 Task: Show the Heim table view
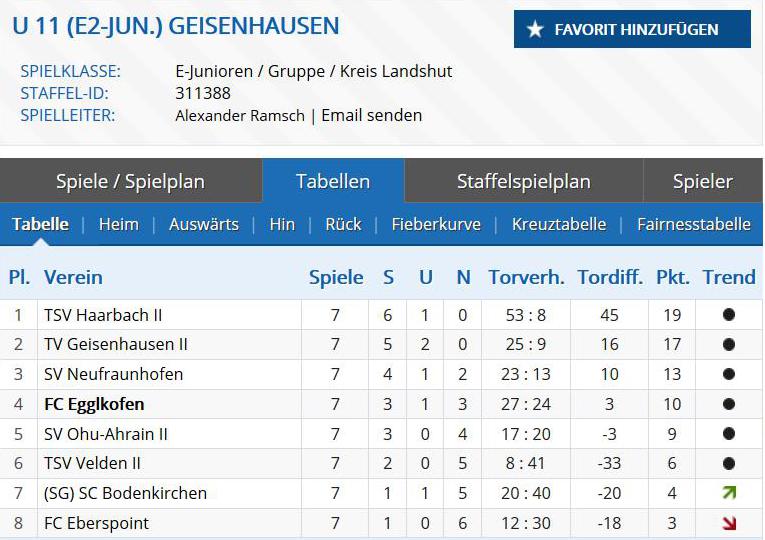(x=118, y=224)
